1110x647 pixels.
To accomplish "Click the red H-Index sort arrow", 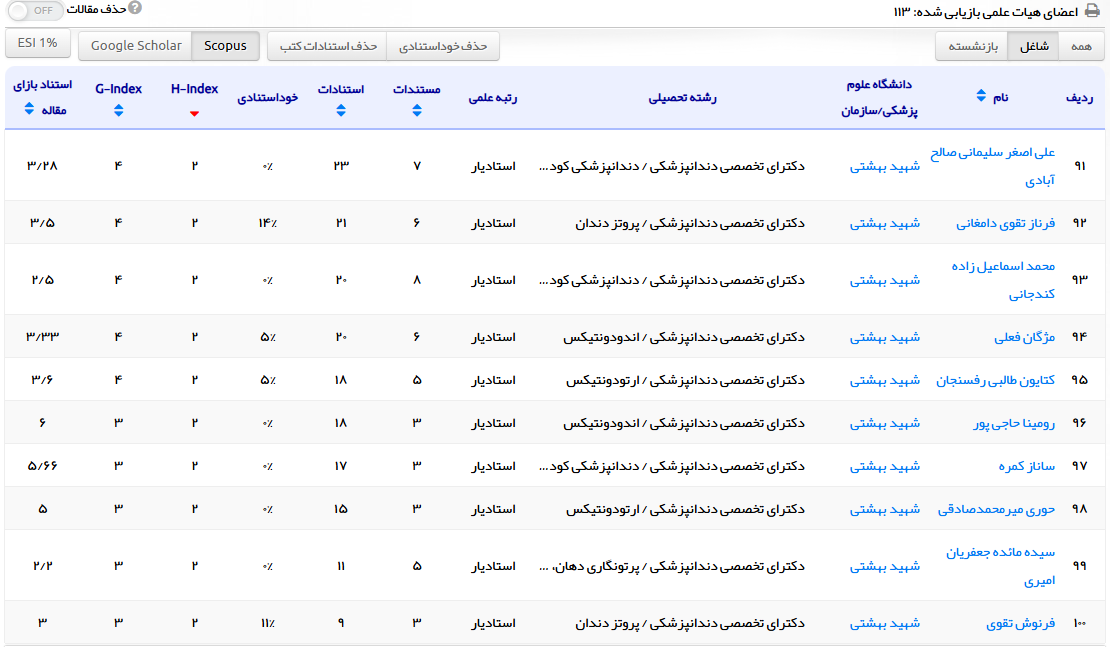I will click(194, 113).
